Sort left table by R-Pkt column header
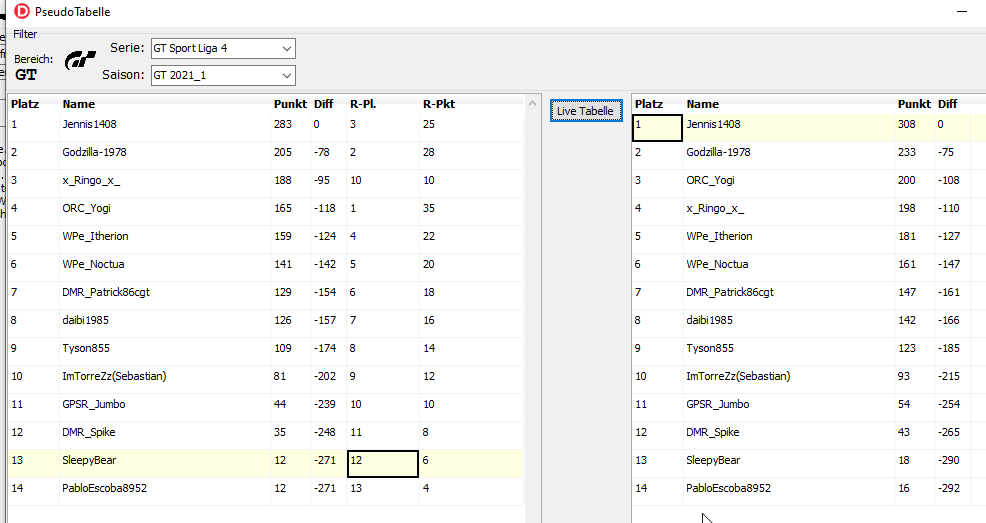Image resolution: width=986 pixels, height=523 pixels. [x=440, y=103]
